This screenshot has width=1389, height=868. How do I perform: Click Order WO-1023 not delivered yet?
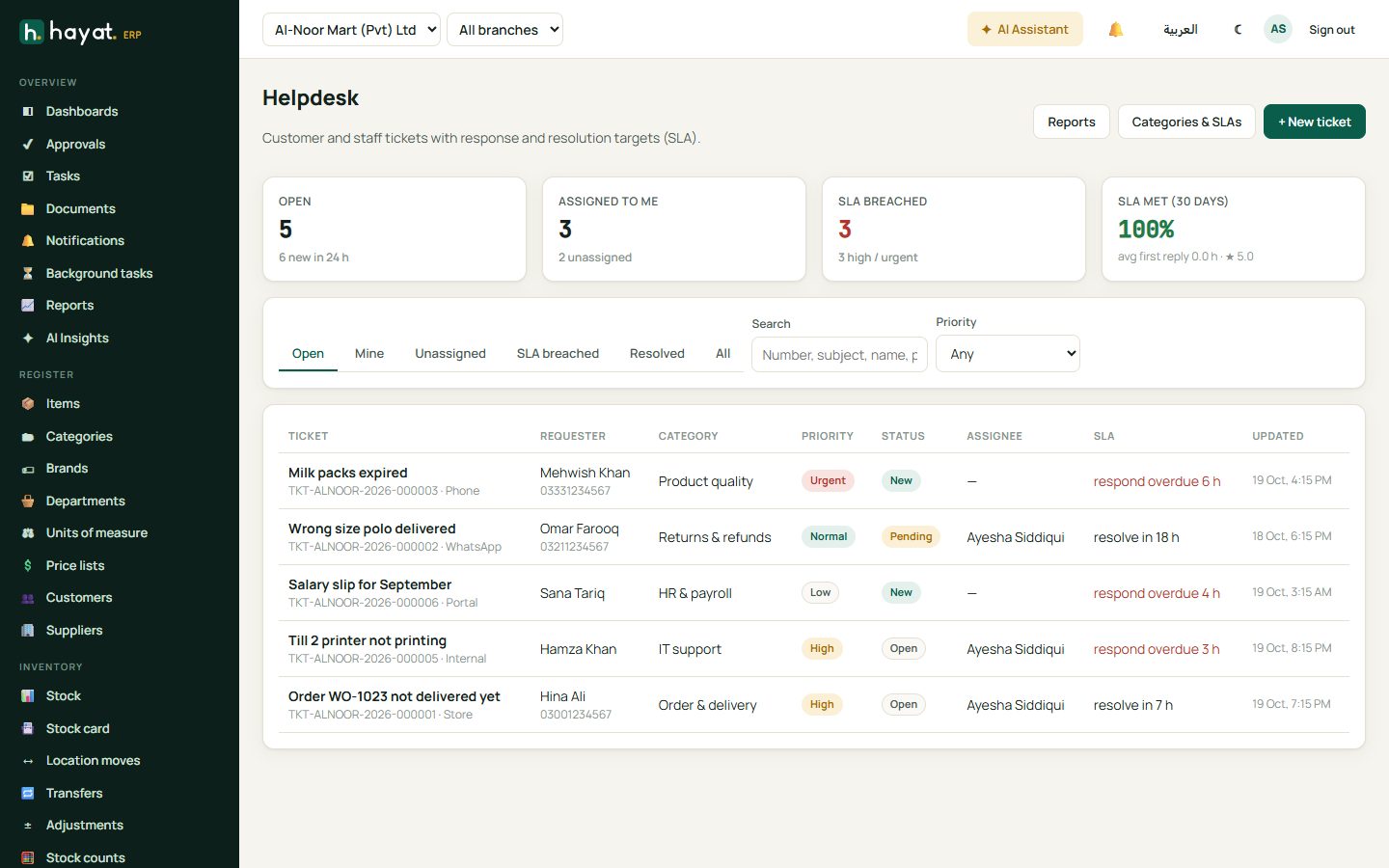coord(395,696)
